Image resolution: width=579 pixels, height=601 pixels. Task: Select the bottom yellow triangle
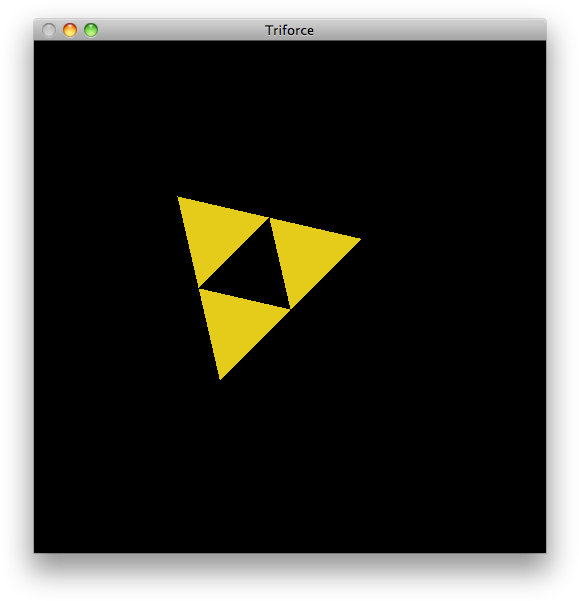(236, 326)
